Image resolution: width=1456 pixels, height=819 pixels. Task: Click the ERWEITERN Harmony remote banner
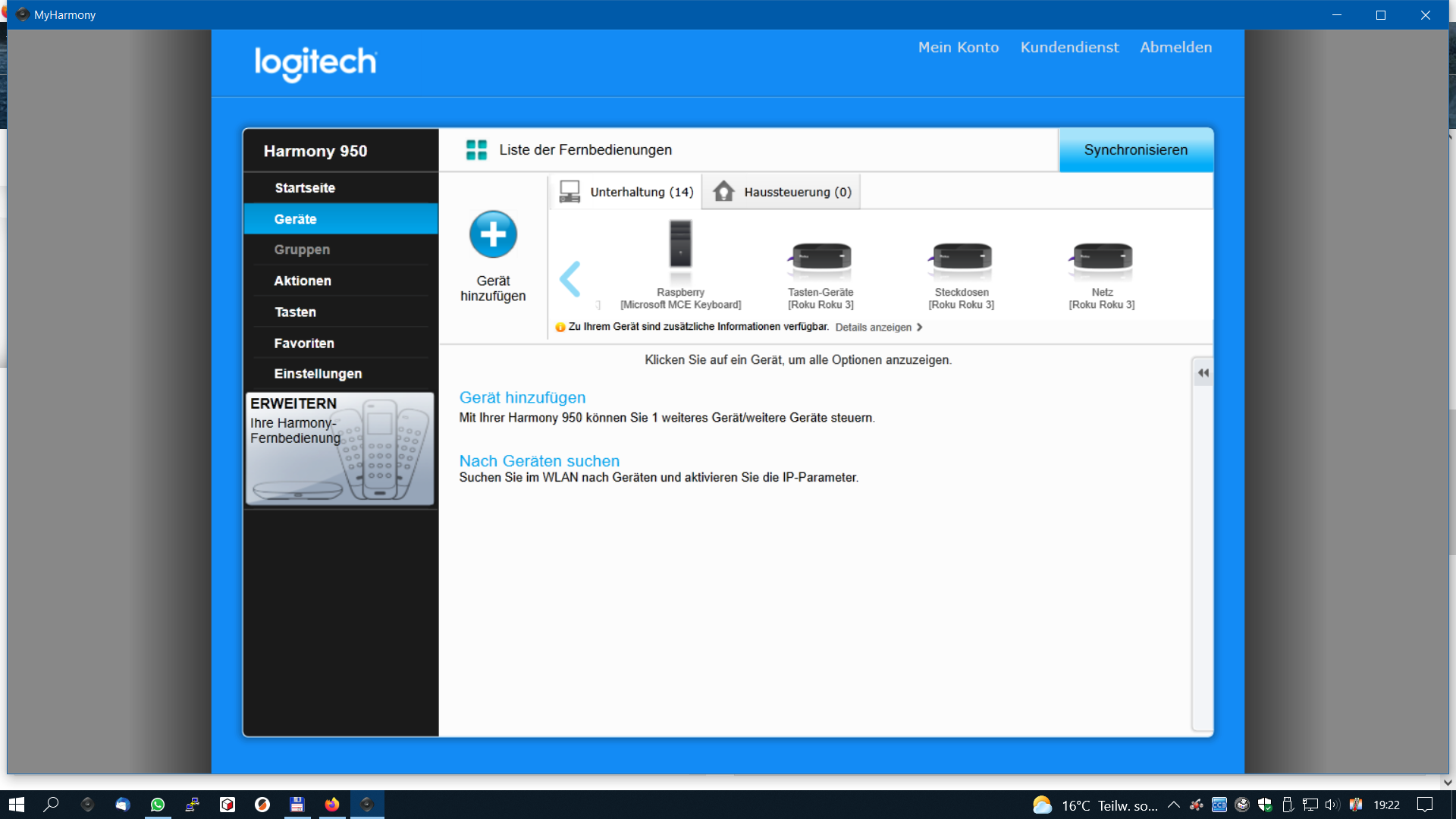(x=340, y=449)
